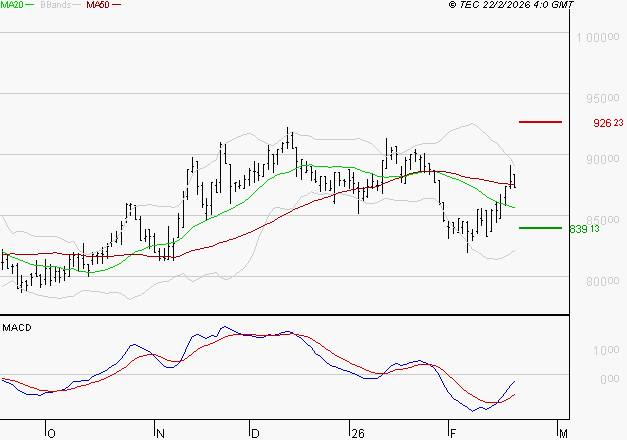The image size is (627, 440).
Task: Click the 800.00 price axis label
Action: click(x=603, y=282)
